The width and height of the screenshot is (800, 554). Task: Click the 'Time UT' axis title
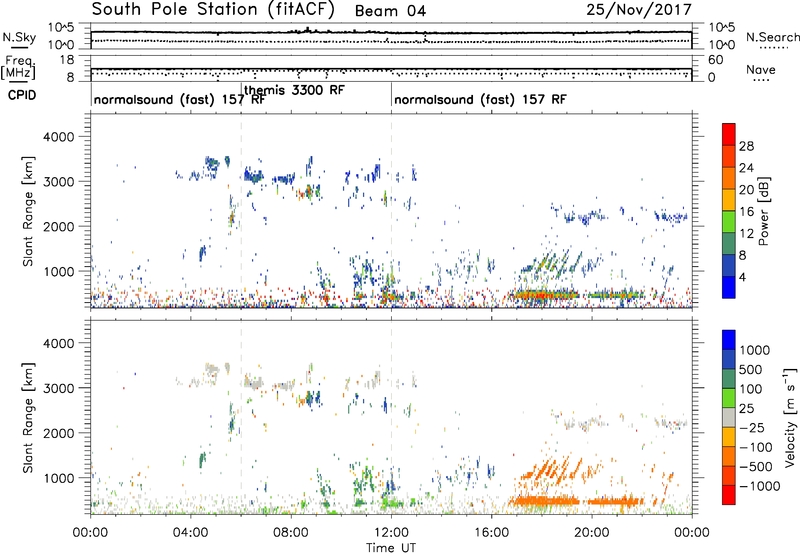pyautogui.click(x=391, y=548)
